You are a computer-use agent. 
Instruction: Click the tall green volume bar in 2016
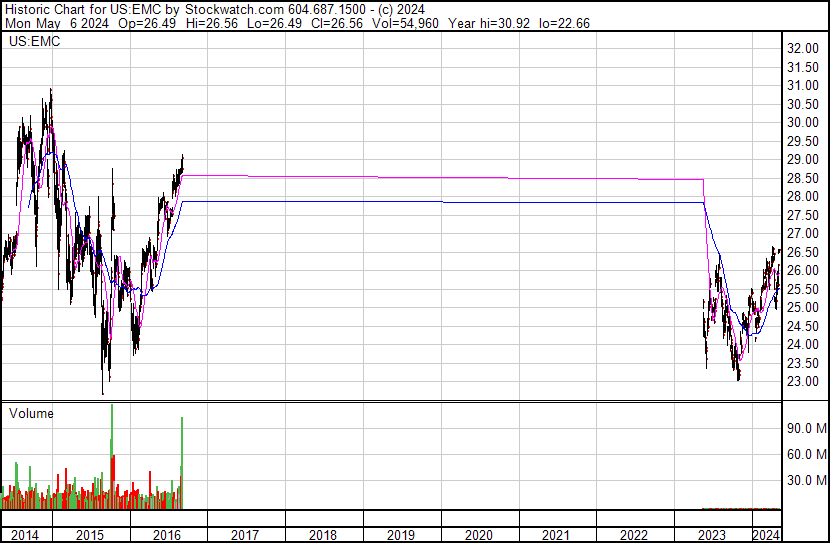click(x=182, y=463)
